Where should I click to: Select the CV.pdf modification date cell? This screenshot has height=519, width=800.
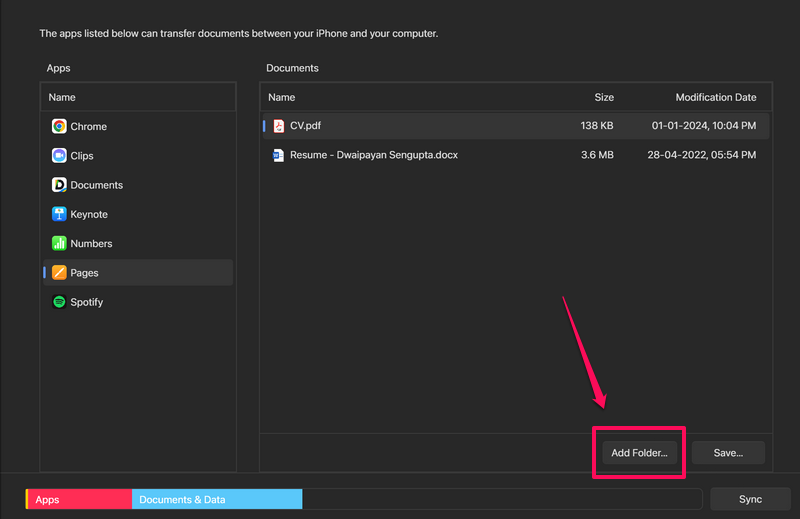(x=704, y=126)
